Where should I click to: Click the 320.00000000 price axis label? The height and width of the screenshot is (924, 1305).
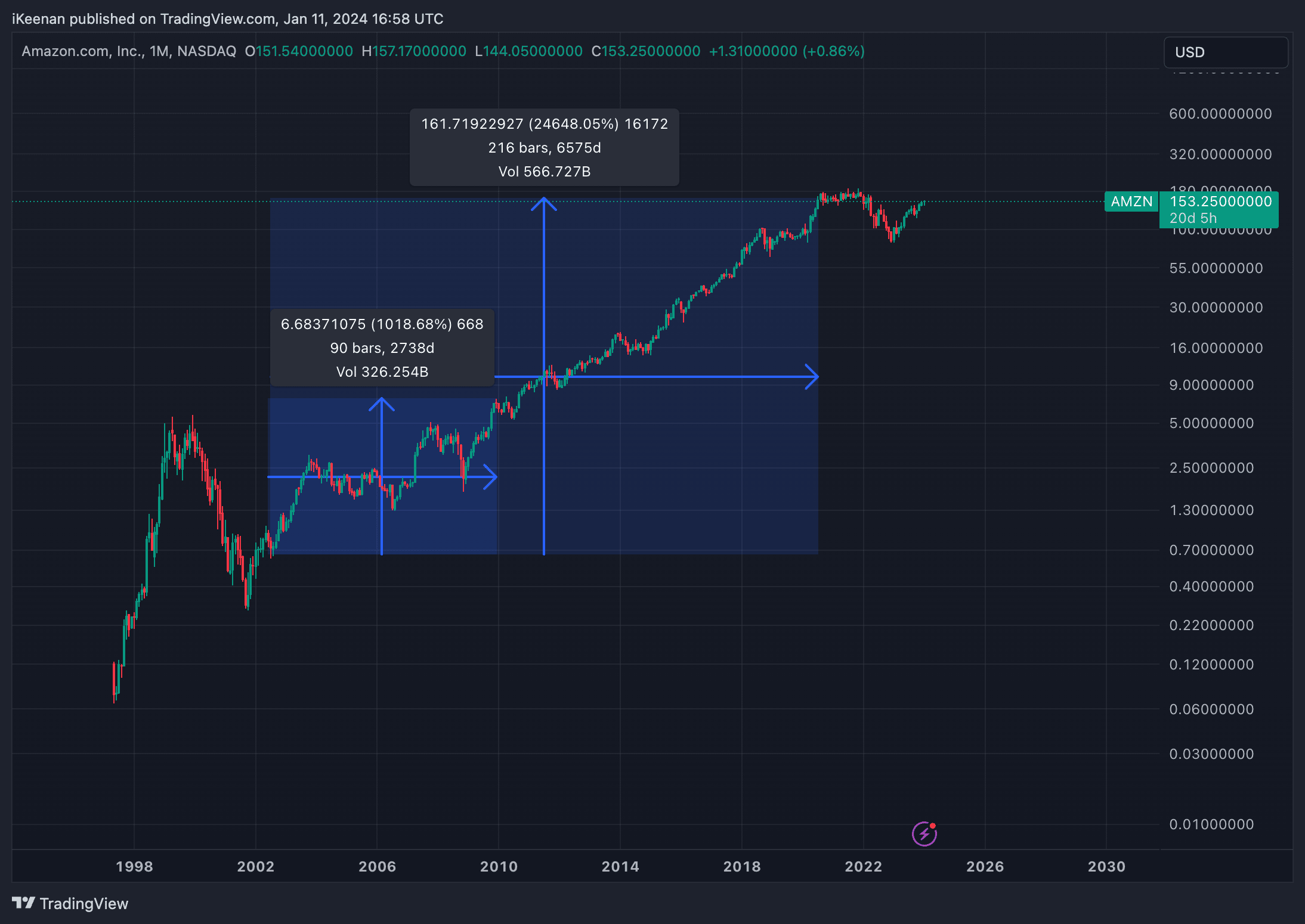pyautogui.click(x=1221, y=154)
